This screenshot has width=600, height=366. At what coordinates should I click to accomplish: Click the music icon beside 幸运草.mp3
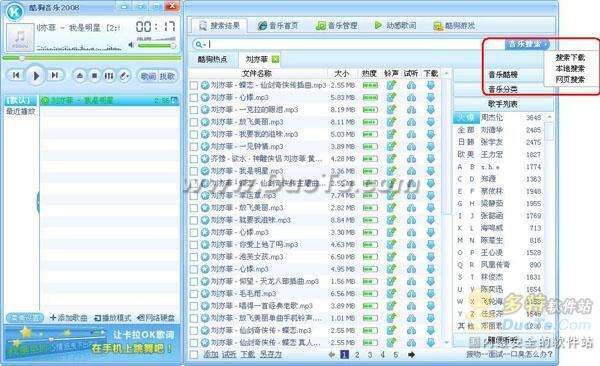click(x=205, y=196)
